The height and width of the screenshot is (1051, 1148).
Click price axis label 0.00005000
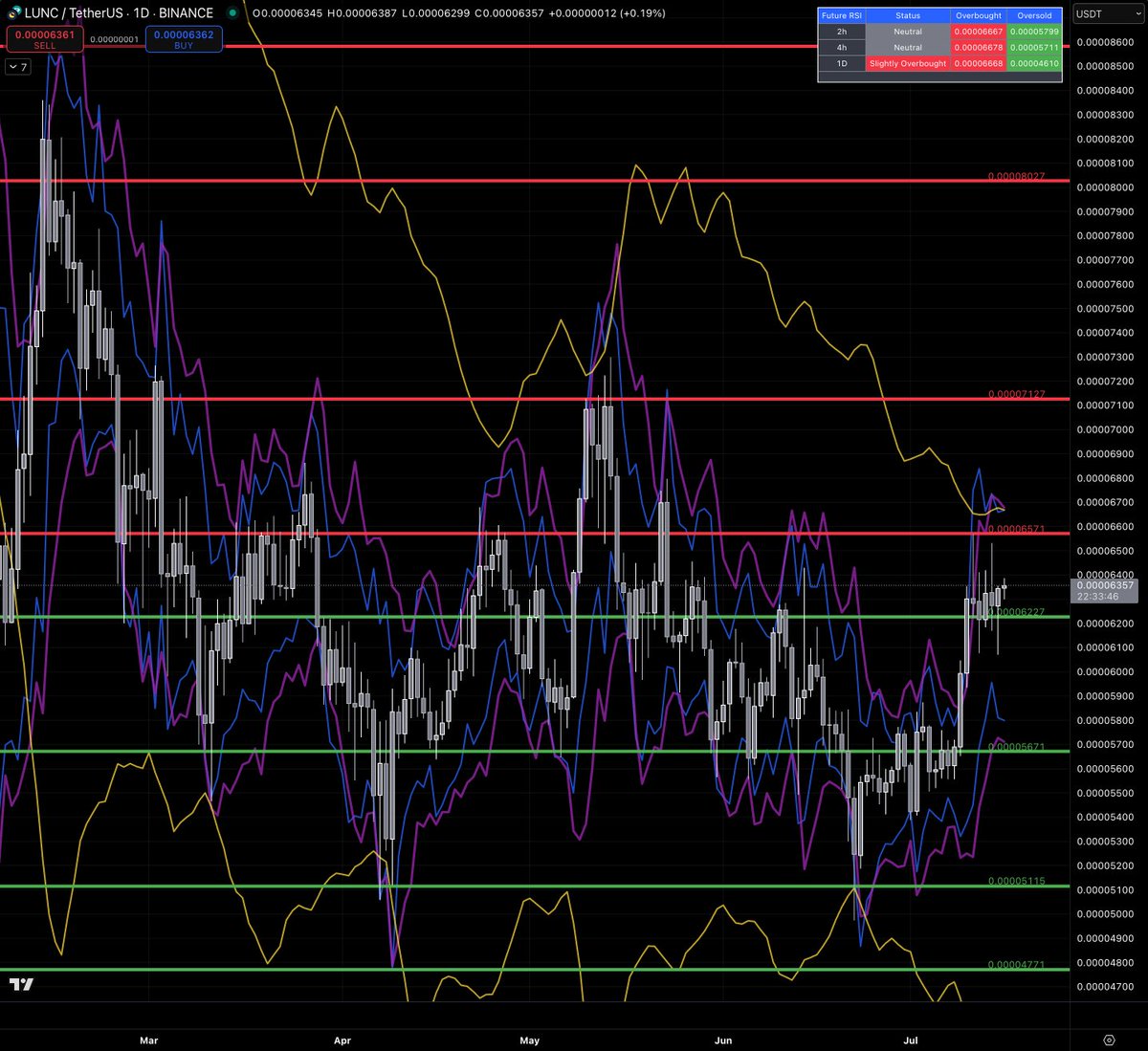point(1105,914)
